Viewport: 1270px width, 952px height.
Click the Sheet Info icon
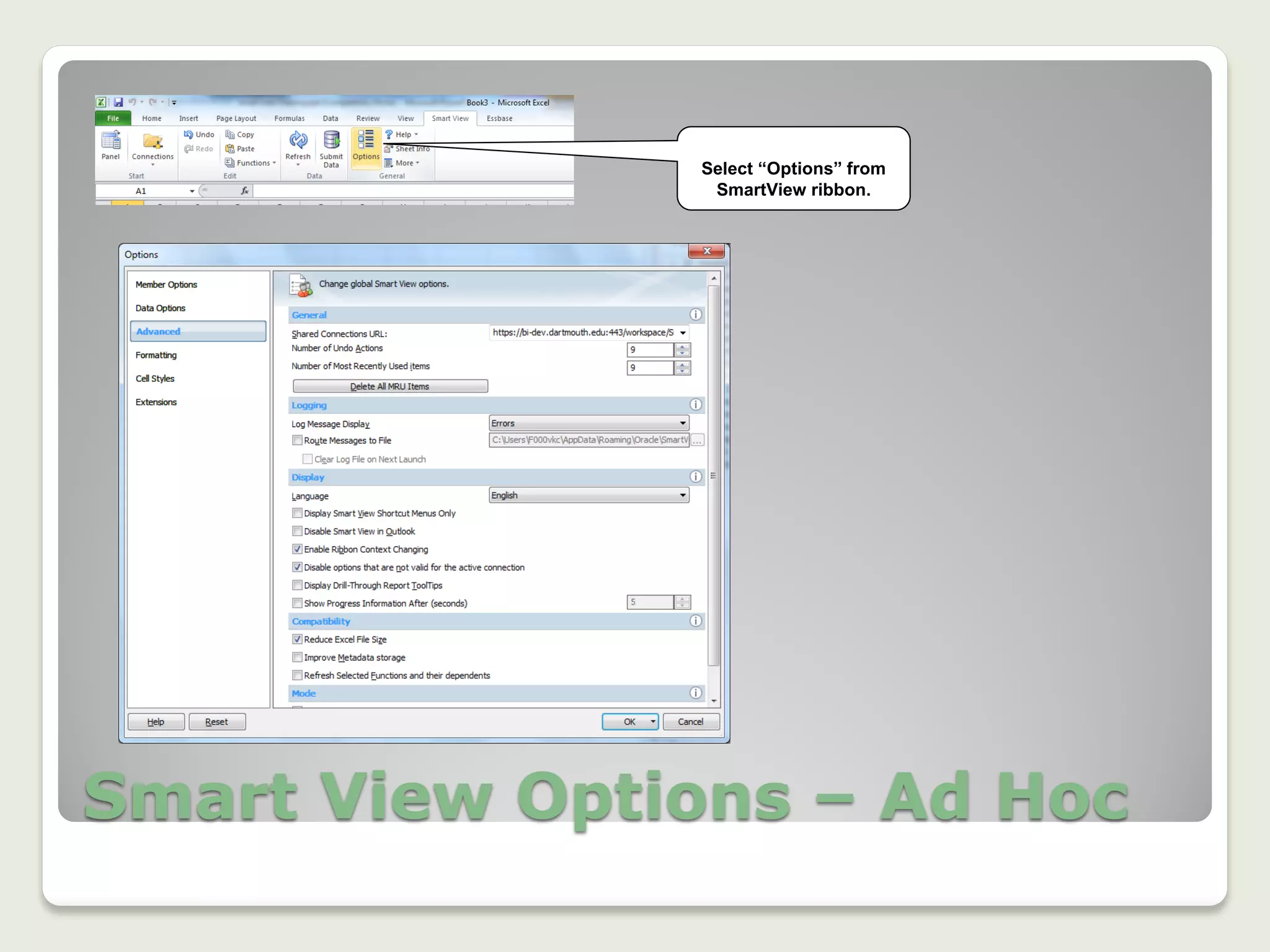pyautogui.click(x=389, y=148)
